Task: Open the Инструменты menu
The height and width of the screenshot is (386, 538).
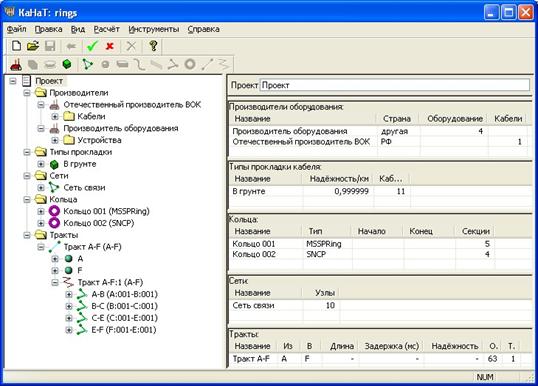Action: (x=154, y=29)
